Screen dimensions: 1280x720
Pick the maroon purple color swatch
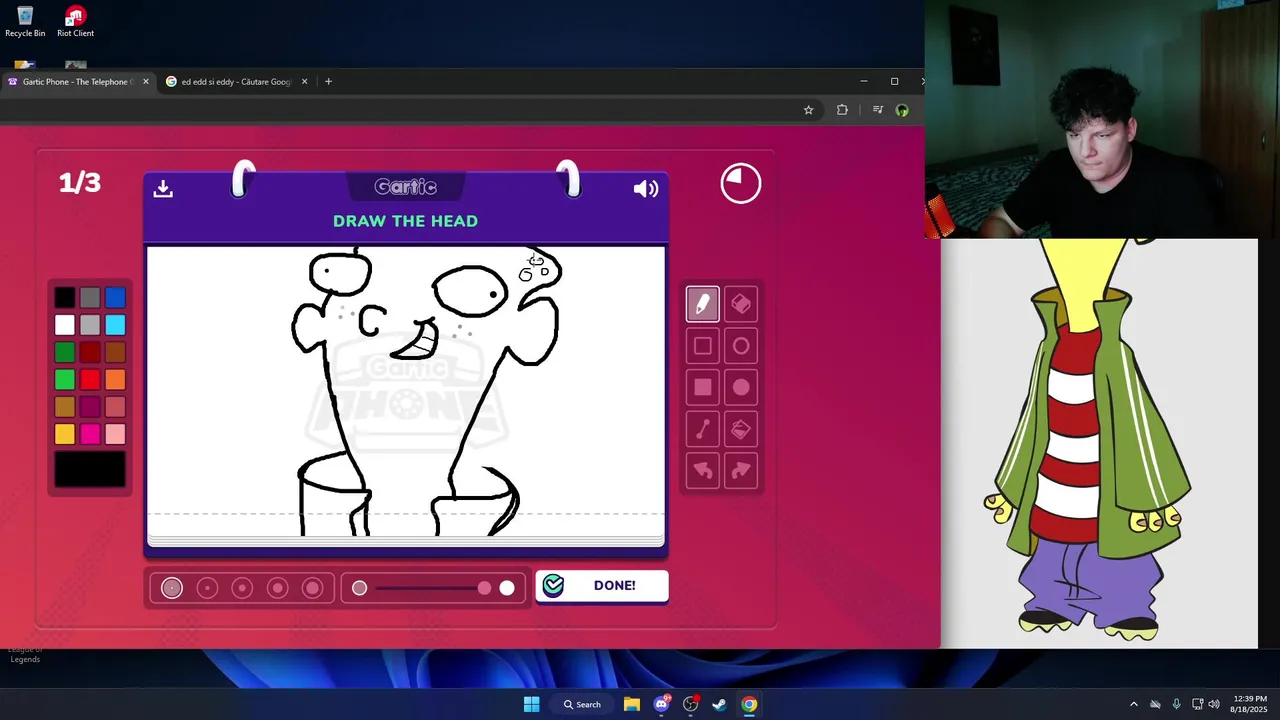pos(90,407)
